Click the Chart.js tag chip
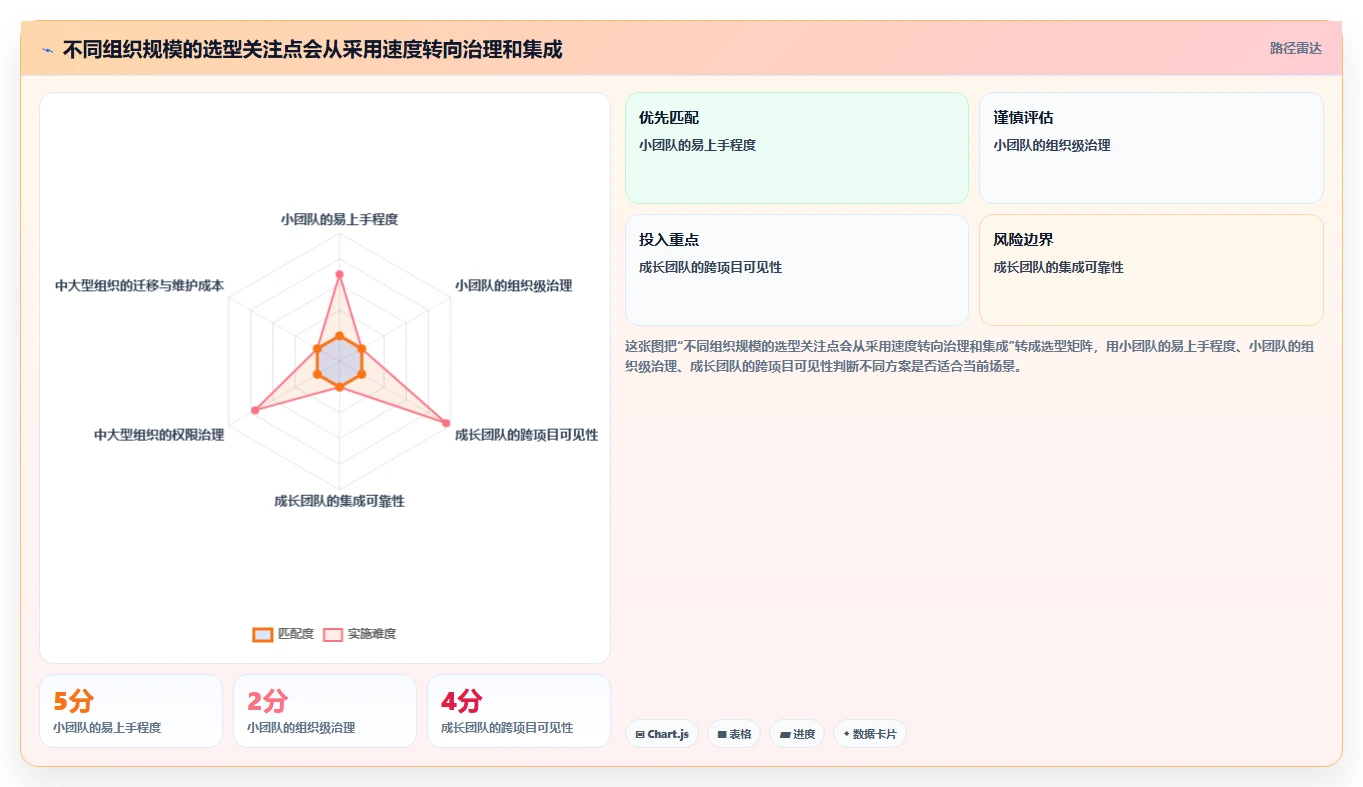Screen dimensions: 1363x787 point(661,734)
